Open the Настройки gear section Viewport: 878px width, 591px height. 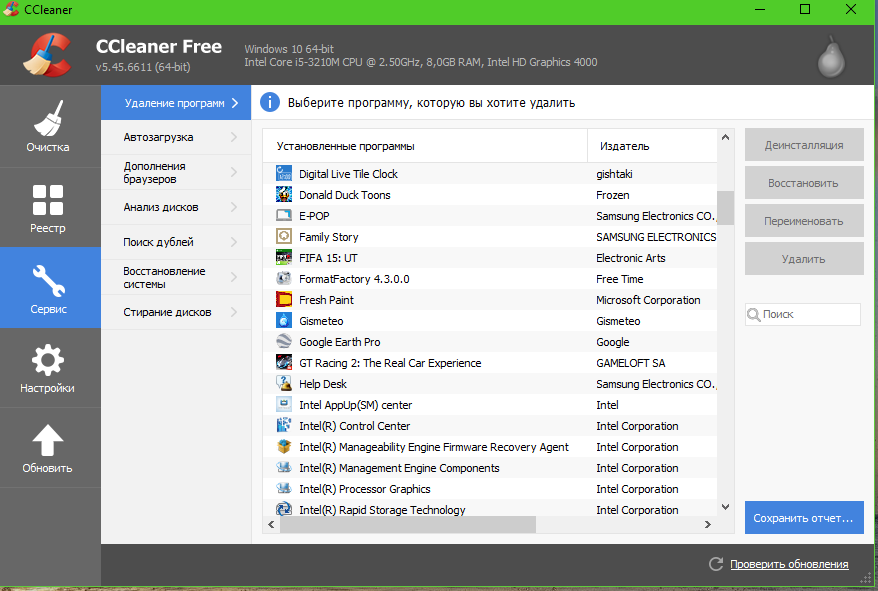(48, 368)
